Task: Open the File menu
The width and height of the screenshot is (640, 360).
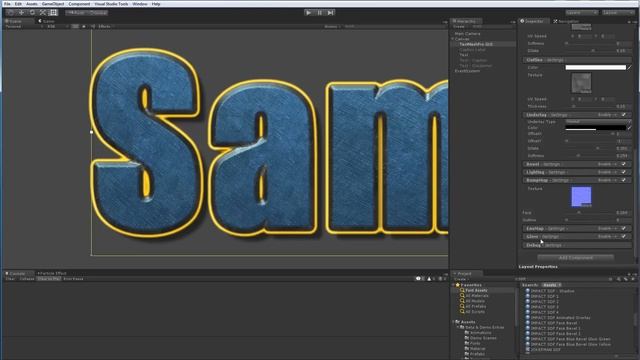Action: [x=7, y=4]
